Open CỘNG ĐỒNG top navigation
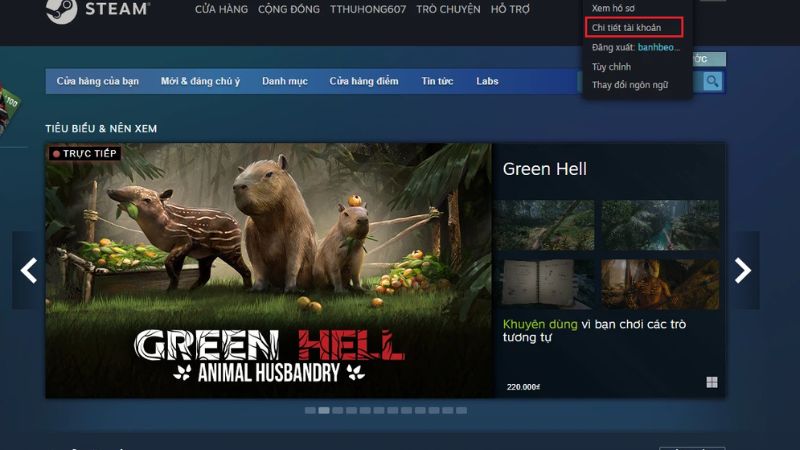 (x=289, y=9)
